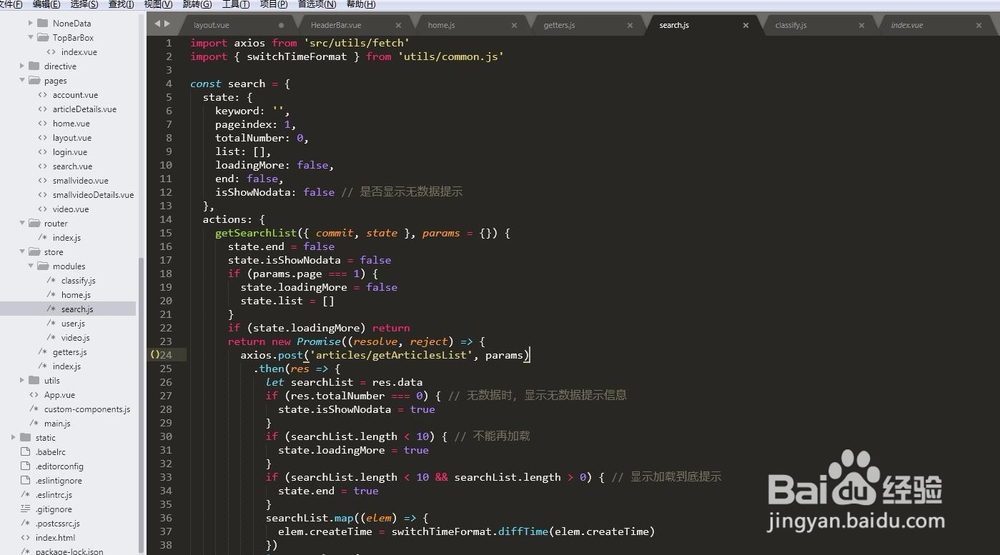Click the isShowNodata state property on line 12

(253, 192)
